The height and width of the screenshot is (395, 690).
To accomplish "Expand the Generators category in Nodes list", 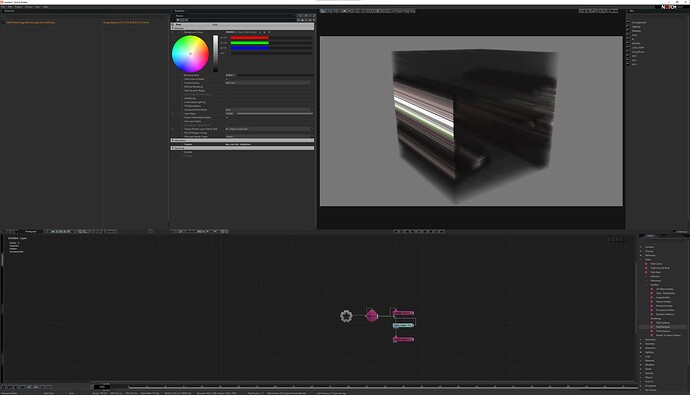I will tap(641, 340).
